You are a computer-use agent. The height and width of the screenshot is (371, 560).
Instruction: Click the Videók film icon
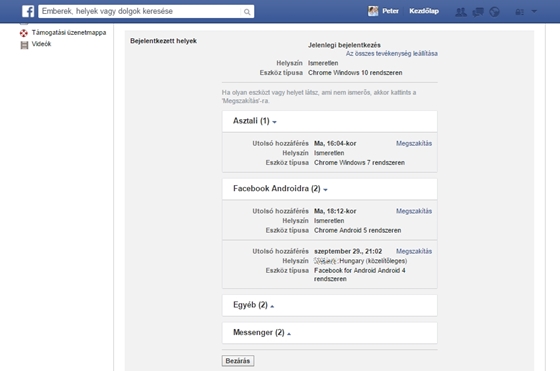click(24, 45)
